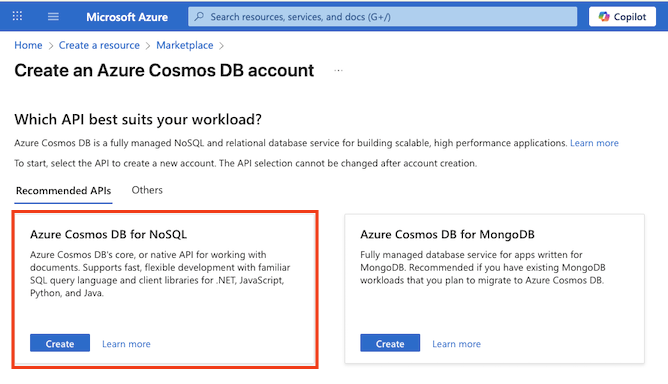Click Create for Azure Cosmos DB for MongoDB
This screenshot has height=384, width=668.
pyautogui.click(x=390, y=343)
